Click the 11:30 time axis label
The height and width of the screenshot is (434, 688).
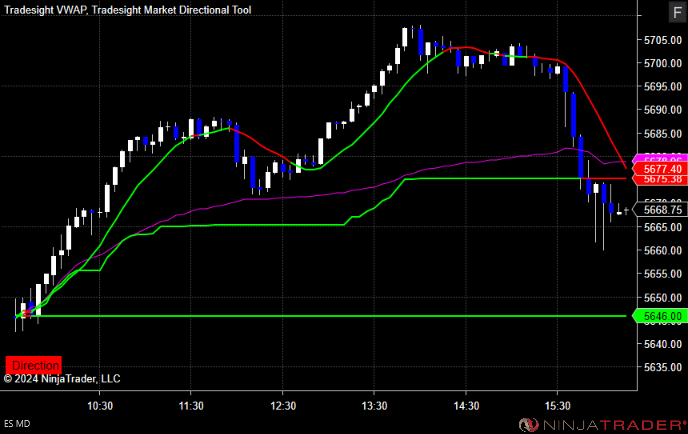pos(191,406)
